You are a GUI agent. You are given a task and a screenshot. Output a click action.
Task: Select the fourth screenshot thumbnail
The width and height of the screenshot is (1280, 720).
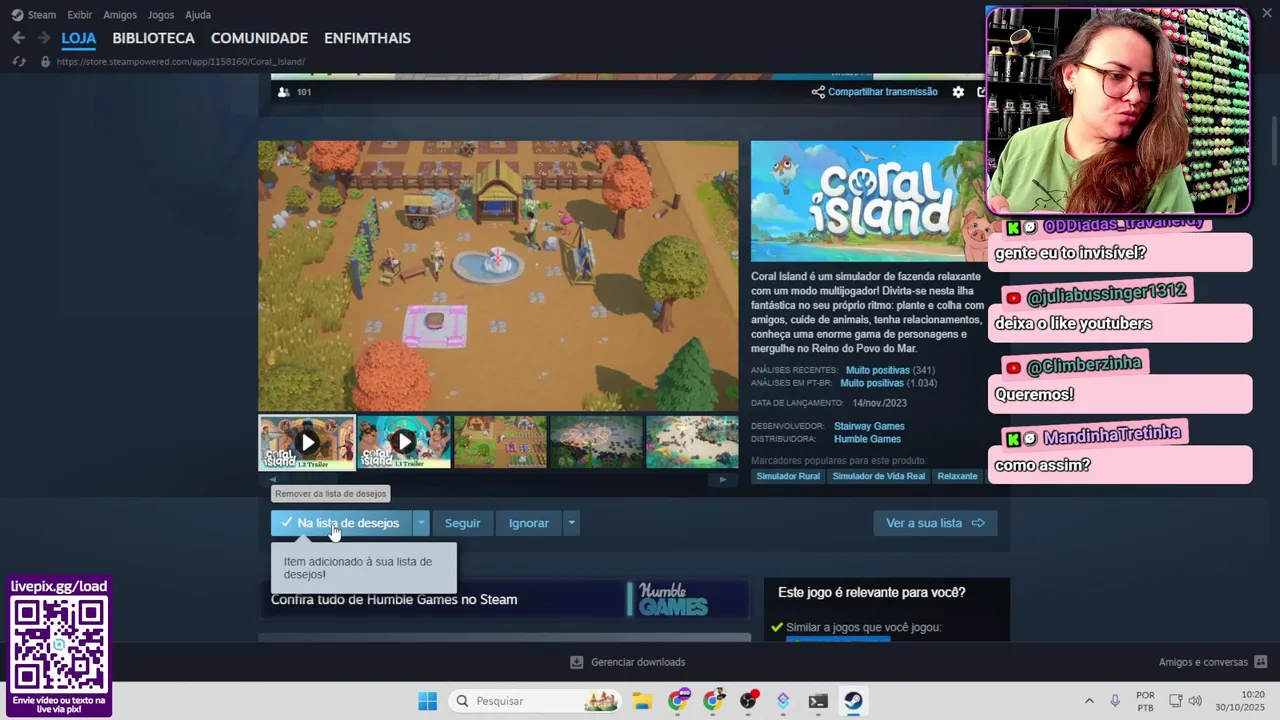pyautogui.click(x=596, y=442)
